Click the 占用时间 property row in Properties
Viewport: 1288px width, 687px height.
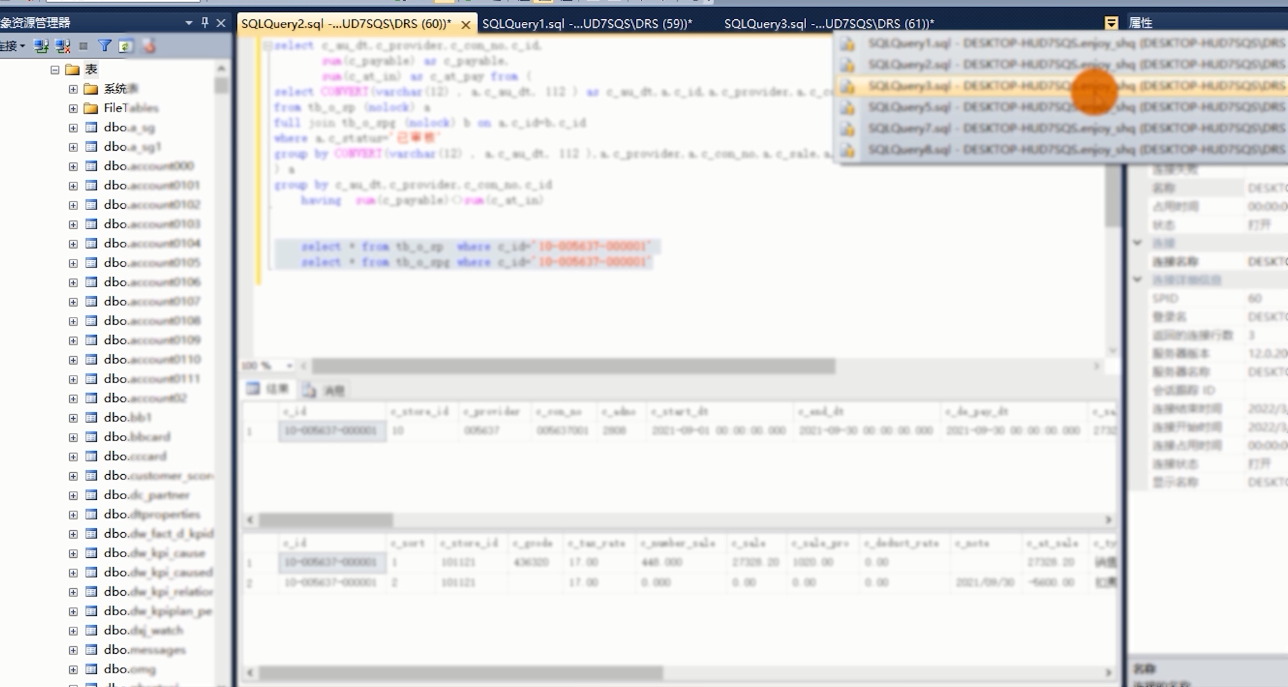coord(1209,206)
